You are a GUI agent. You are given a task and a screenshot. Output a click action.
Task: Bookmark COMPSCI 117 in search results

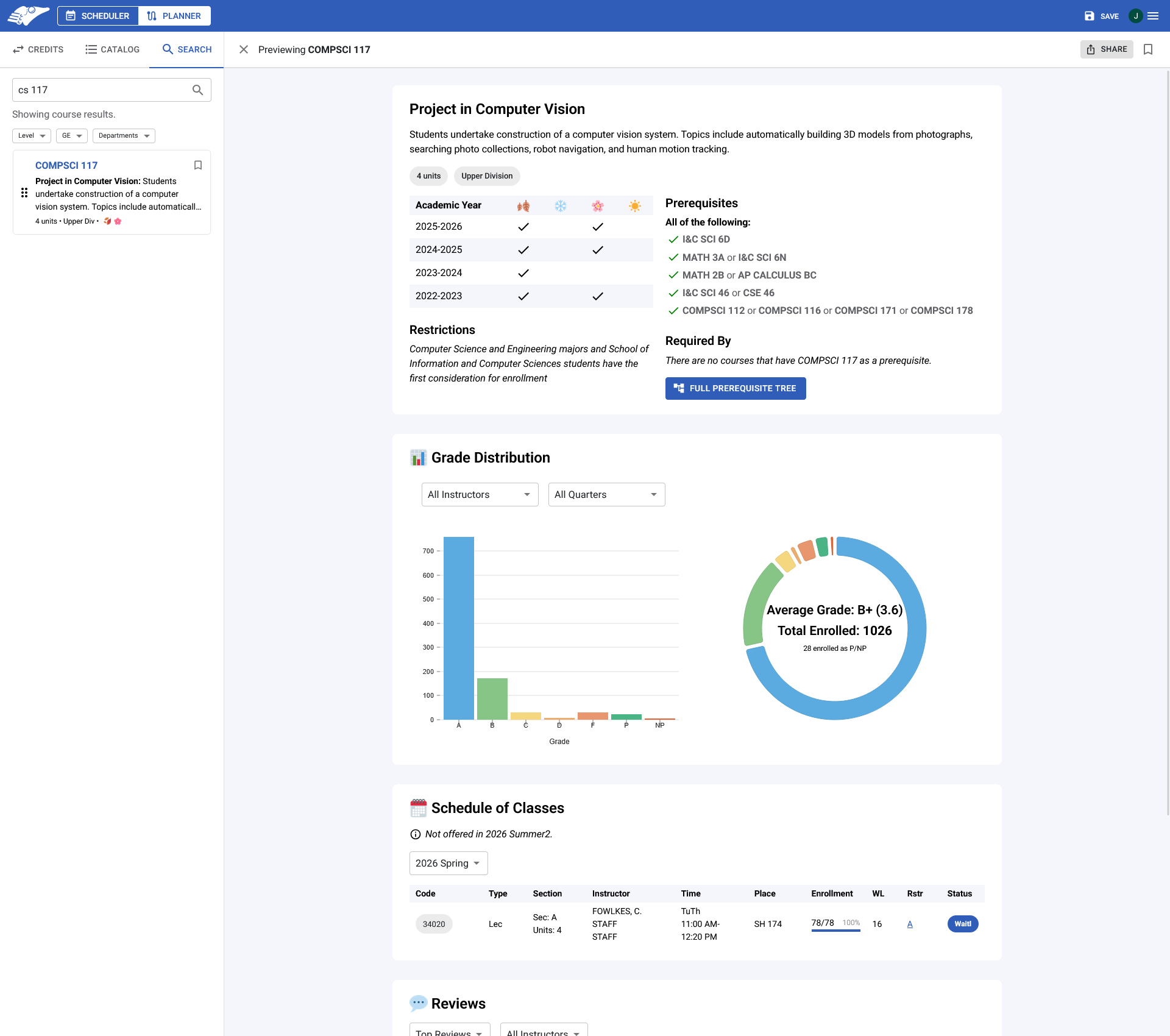pos(198,165)
